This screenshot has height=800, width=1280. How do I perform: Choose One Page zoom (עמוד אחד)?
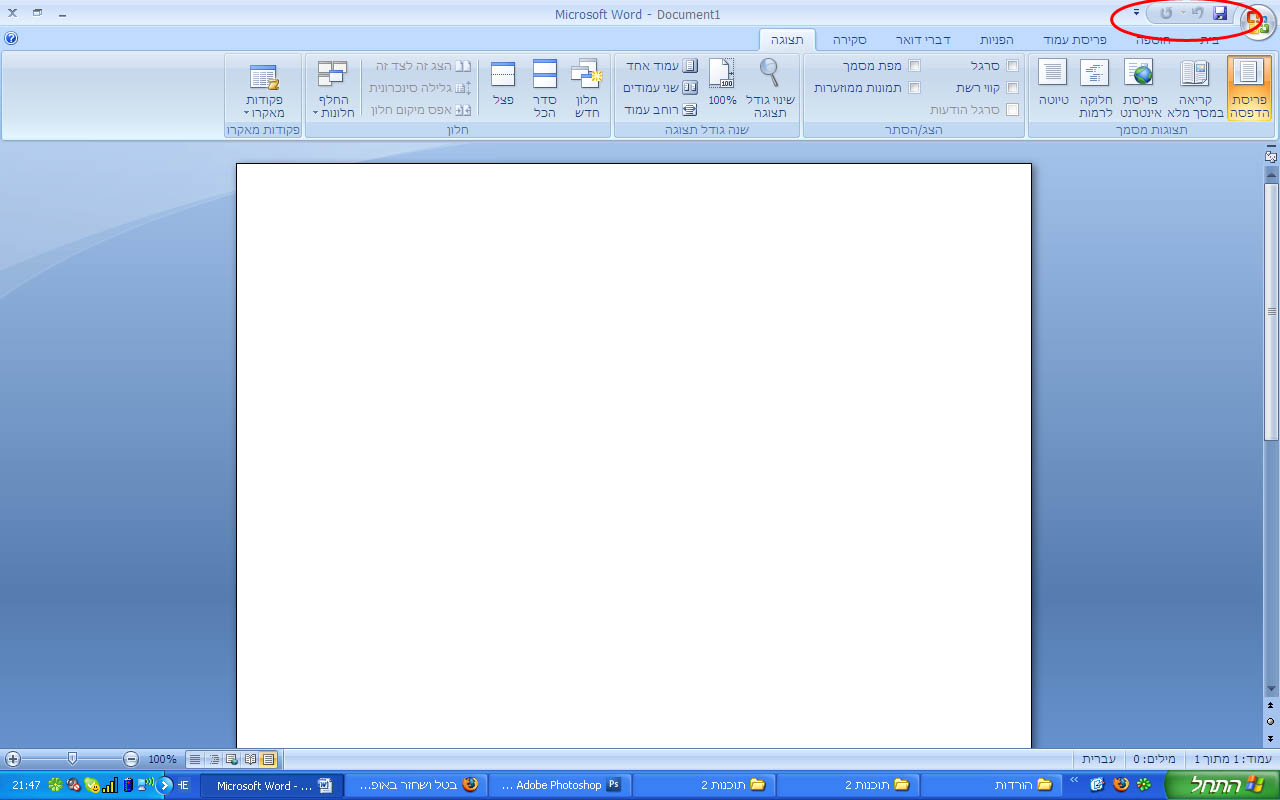(x=661, y=66)
